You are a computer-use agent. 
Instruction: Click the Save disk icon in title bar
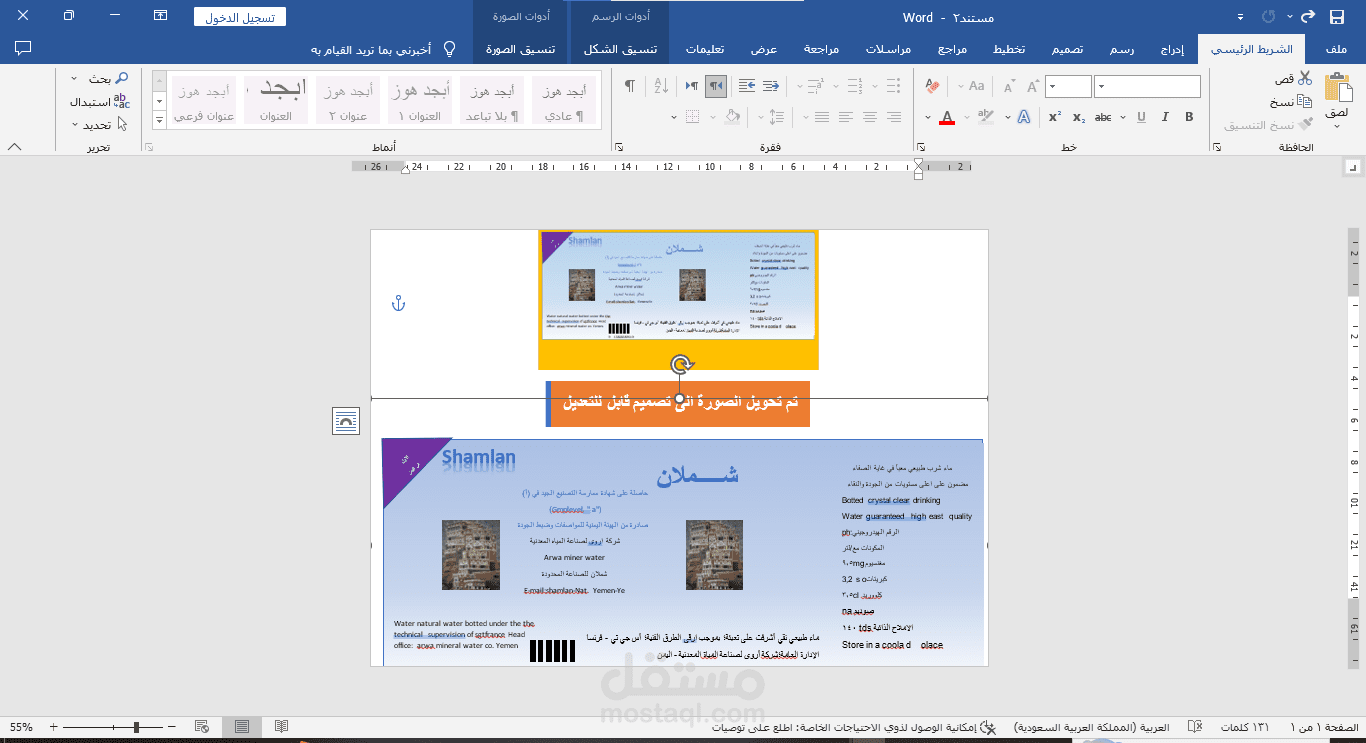pyautogui.click(x=1337, y=17)
